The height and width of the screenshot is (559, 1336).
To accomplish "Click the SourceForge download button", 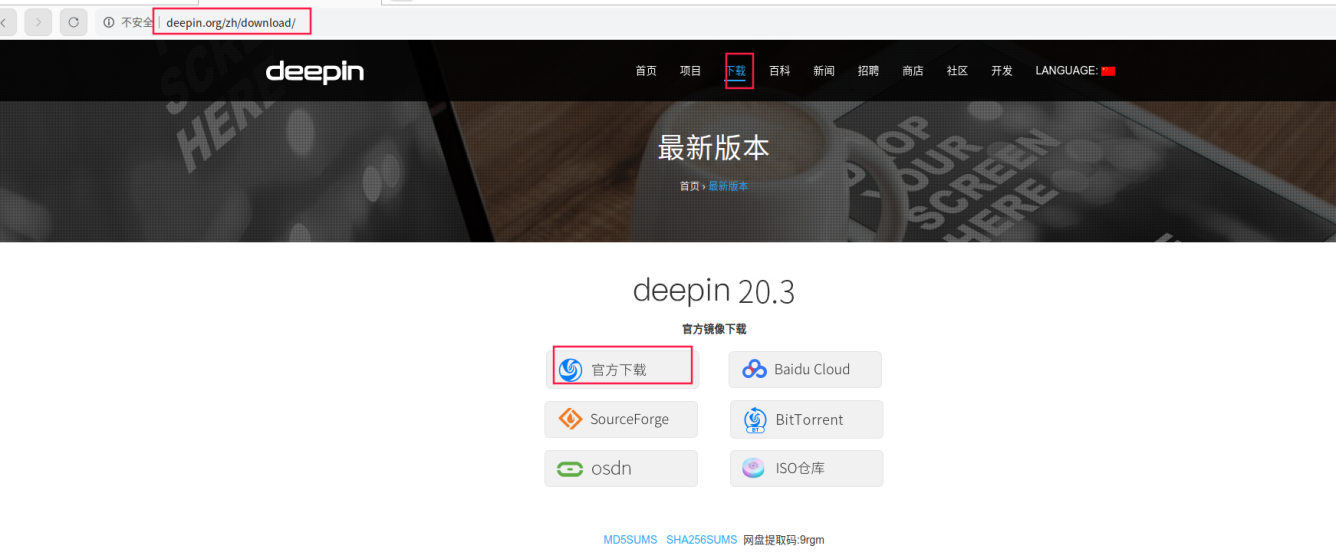I will point(621,419).
